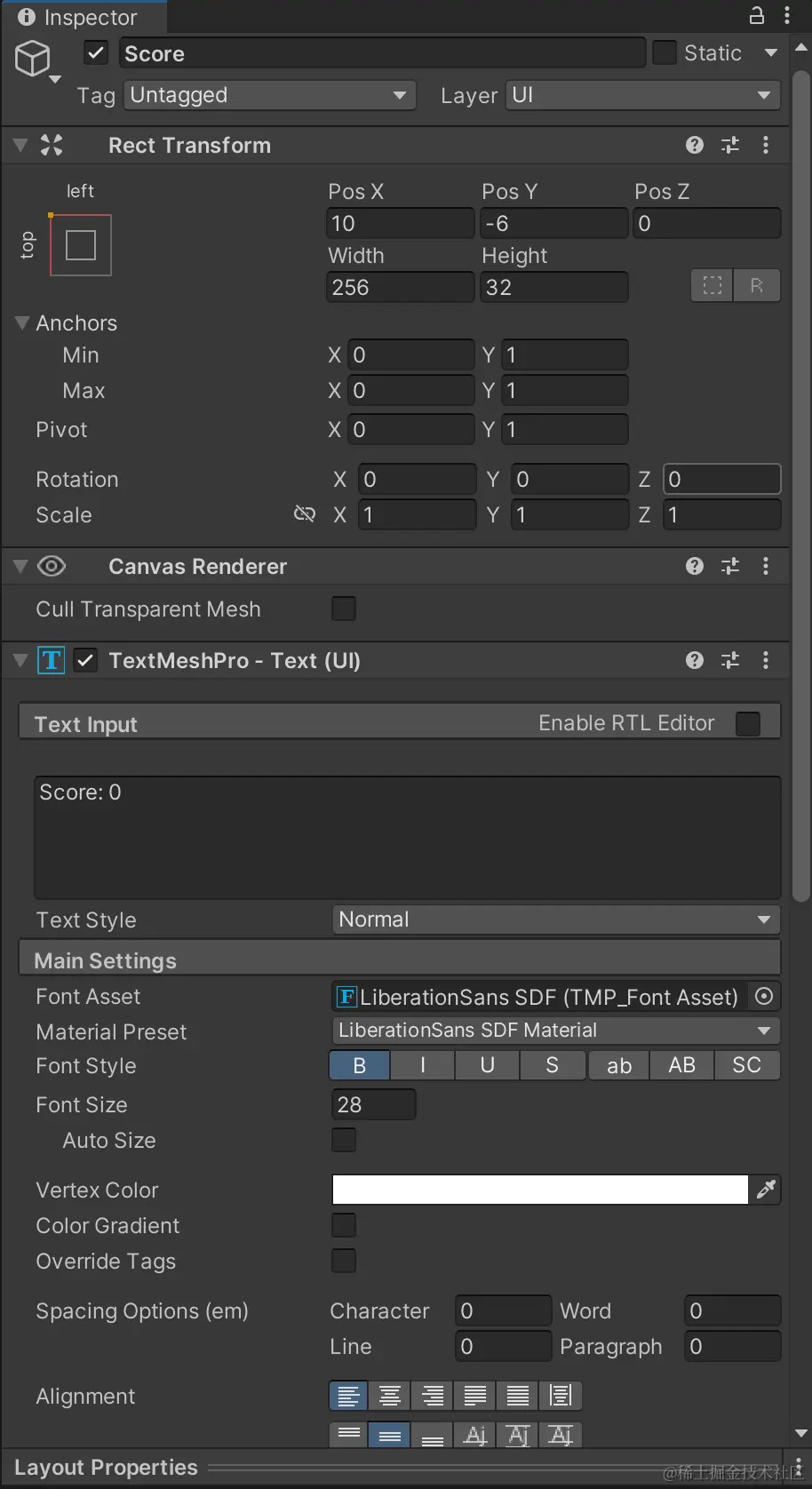Open Canvas Renderer three-dot menu
Viewport: 812px width, 1489px height.
click(766, 567)
